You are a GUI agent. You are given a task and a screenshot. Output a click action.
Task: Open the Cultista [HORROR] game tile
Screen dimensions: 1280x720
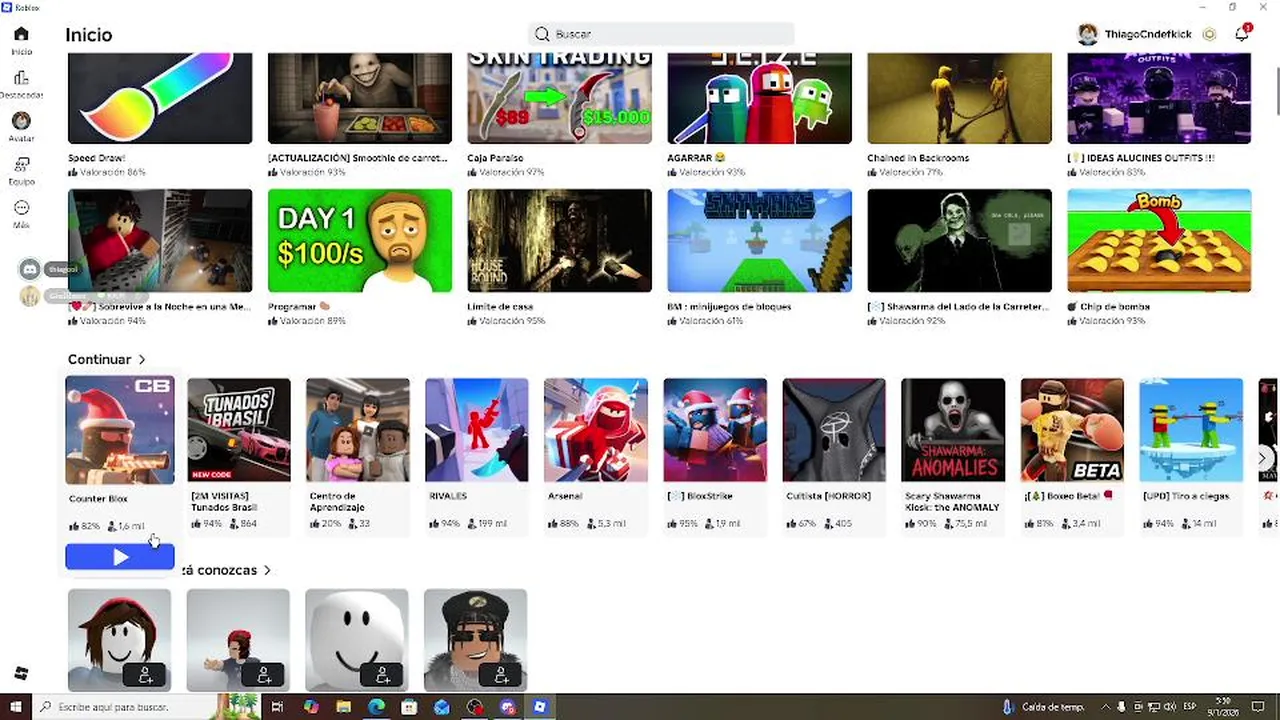(x=834, y=430)
